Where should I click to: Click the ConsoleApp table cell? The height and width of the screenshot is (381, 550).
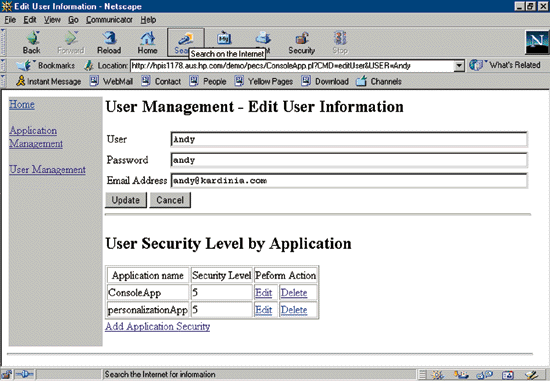pyautogui.click(x=148, y=293)
